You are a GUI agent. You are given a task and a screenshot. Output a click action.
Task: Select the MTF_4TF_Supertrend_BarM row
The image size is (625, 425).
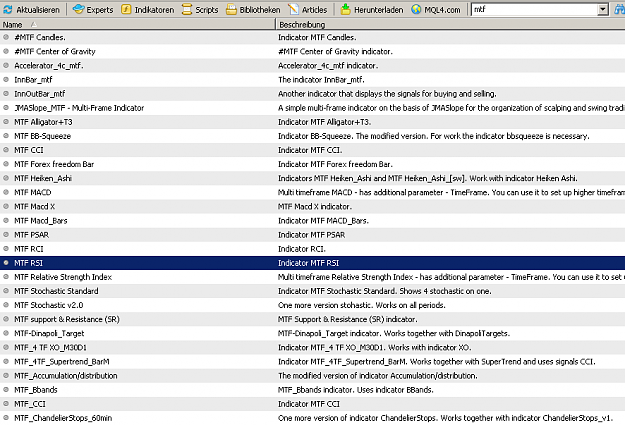tap(312, 362)
